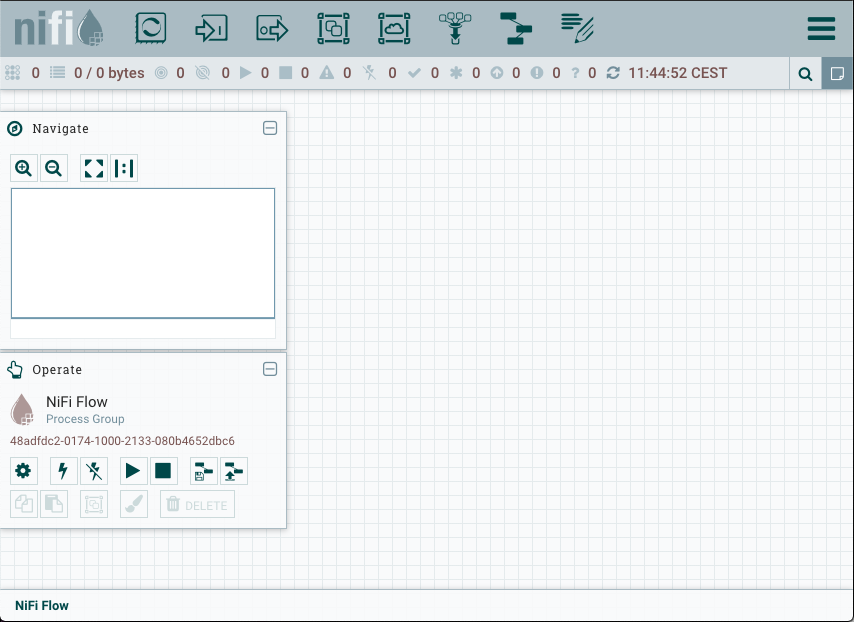Select the Process Group toolbar icon
This screenshot has height=622, width=854.
333,29
